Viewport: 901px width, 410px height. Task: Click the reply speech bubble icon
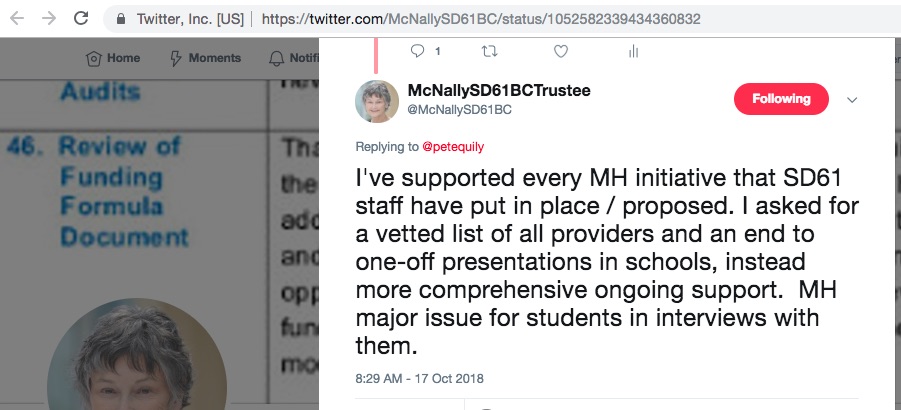click(x=417, y=50)
